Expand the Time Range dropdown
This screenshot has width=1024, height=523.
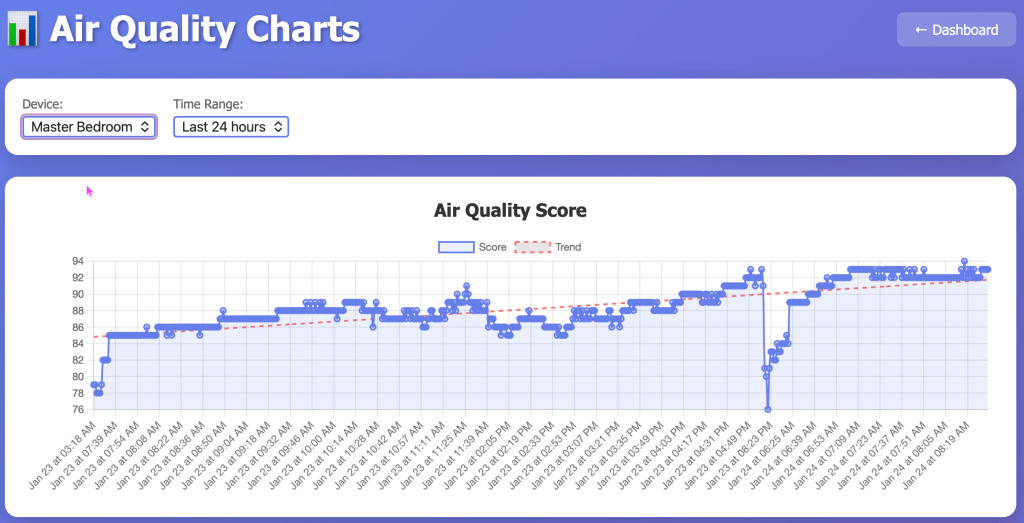point(231,127)
